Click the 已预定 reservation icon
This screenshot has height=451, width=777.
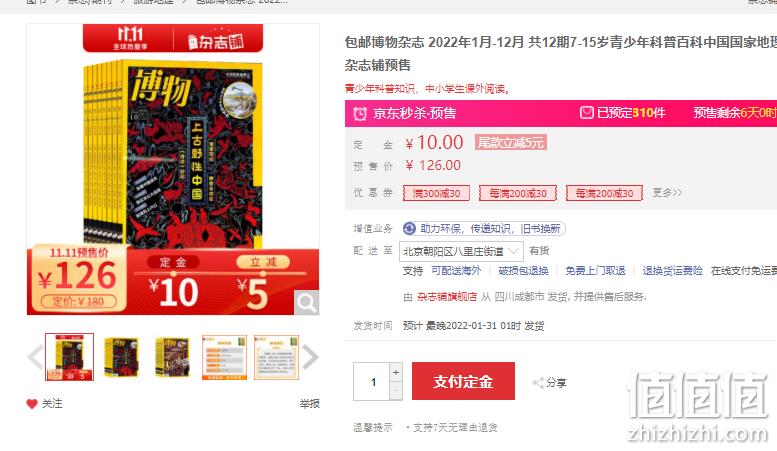pos(587,113)
